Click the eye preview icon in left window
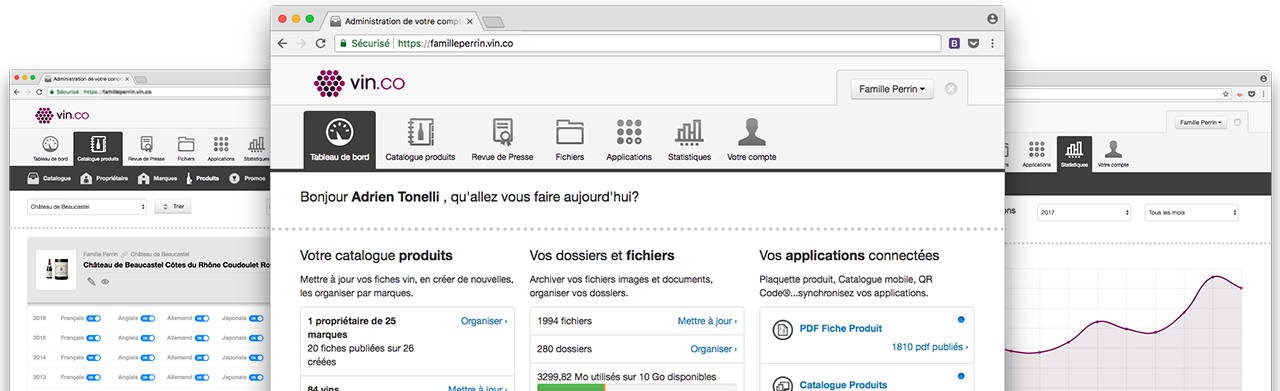This screenshot has width=1280, height=391. (105, 281)
